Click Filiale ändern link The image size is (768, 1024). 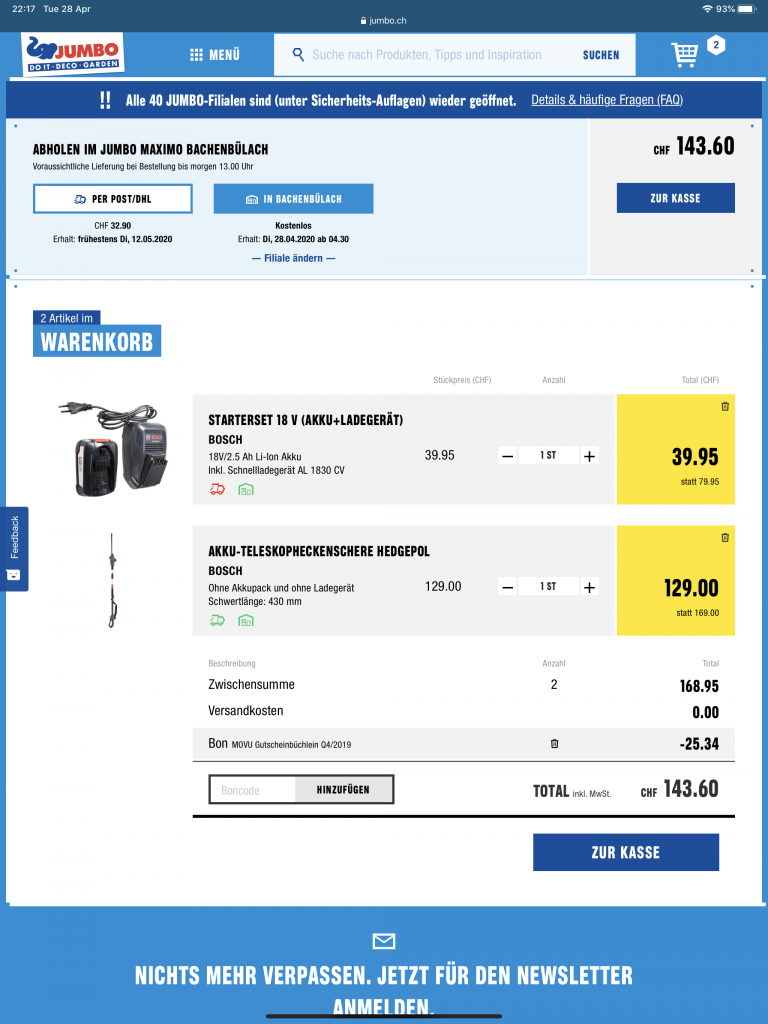[293, 258]
